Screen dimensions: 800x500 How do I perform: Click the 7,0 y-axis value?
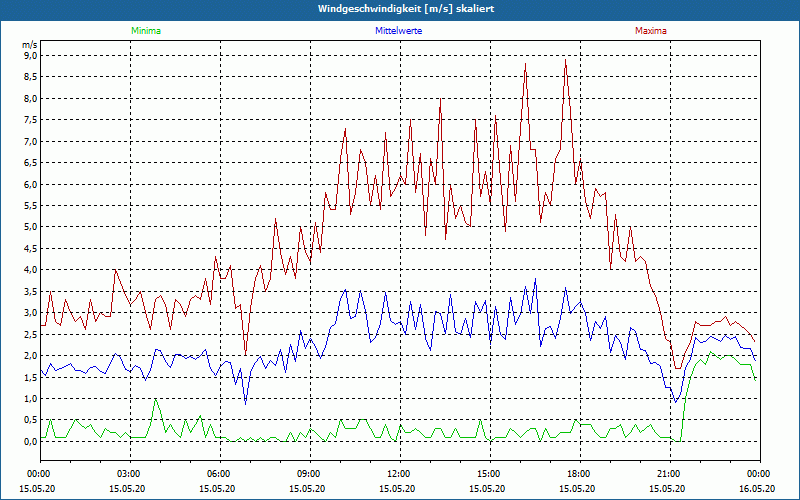point(32,141)
